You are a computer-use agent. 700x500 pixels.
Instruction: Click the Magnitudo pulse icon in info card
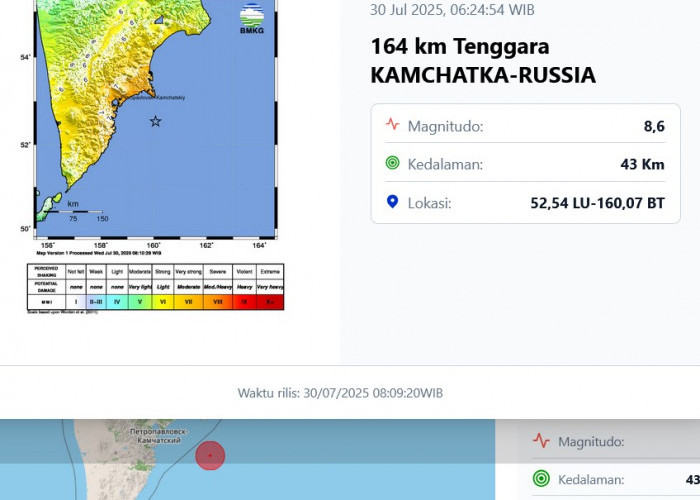coord(392,126)
